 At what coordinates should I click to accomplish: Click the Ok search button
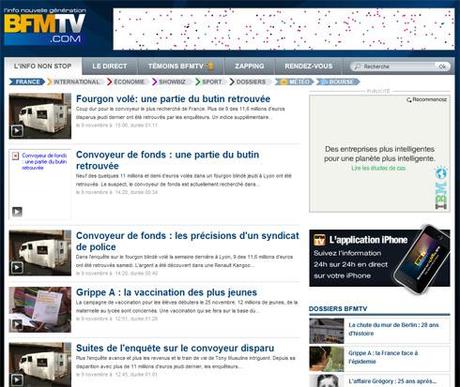coord(442,67)
